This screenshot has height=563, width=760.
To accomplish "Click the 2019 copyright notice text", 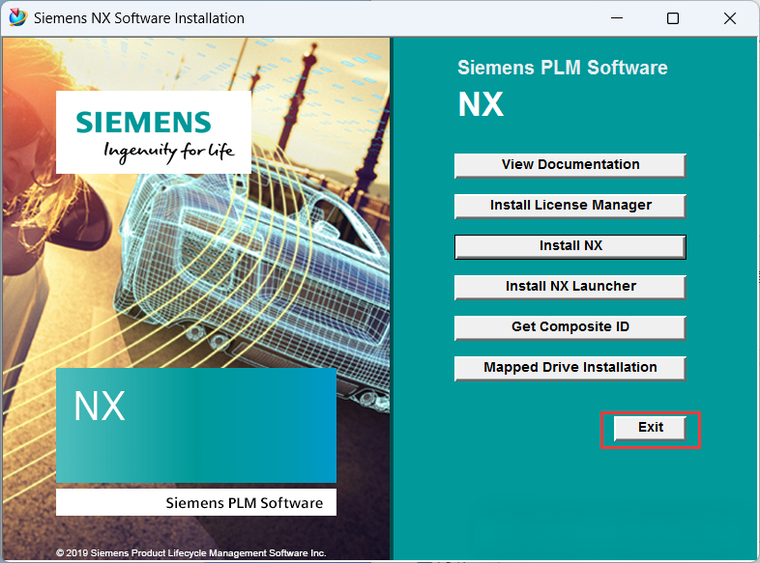I will pyautogui.click(x=190, y=552).
